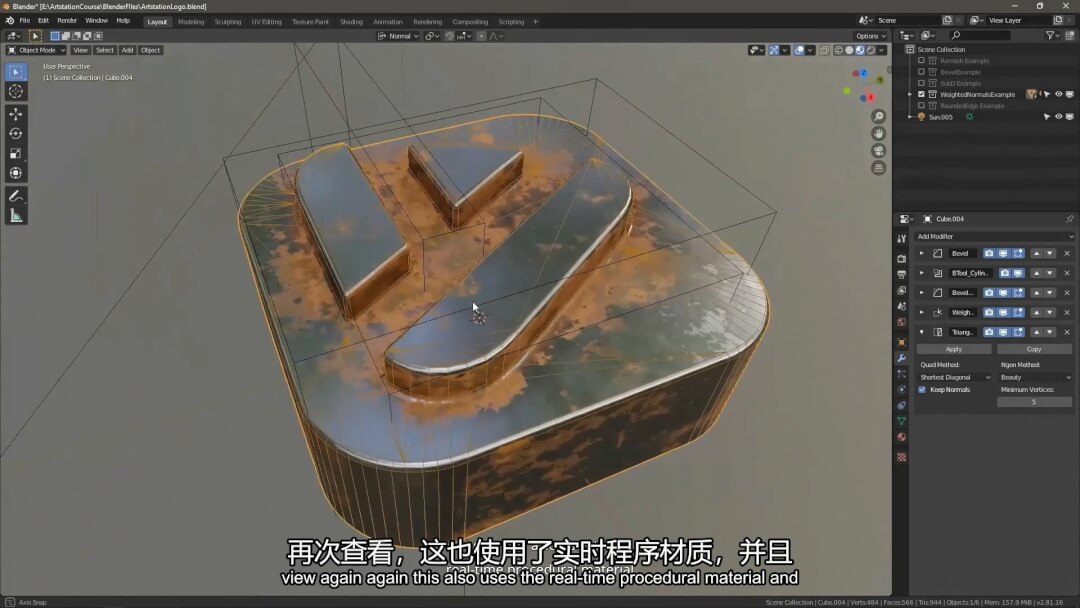Switch perspective/orthographic with grid icon
Image resolution: width=1080 pixels, height=608 pixels.
[x=878, y=168]
